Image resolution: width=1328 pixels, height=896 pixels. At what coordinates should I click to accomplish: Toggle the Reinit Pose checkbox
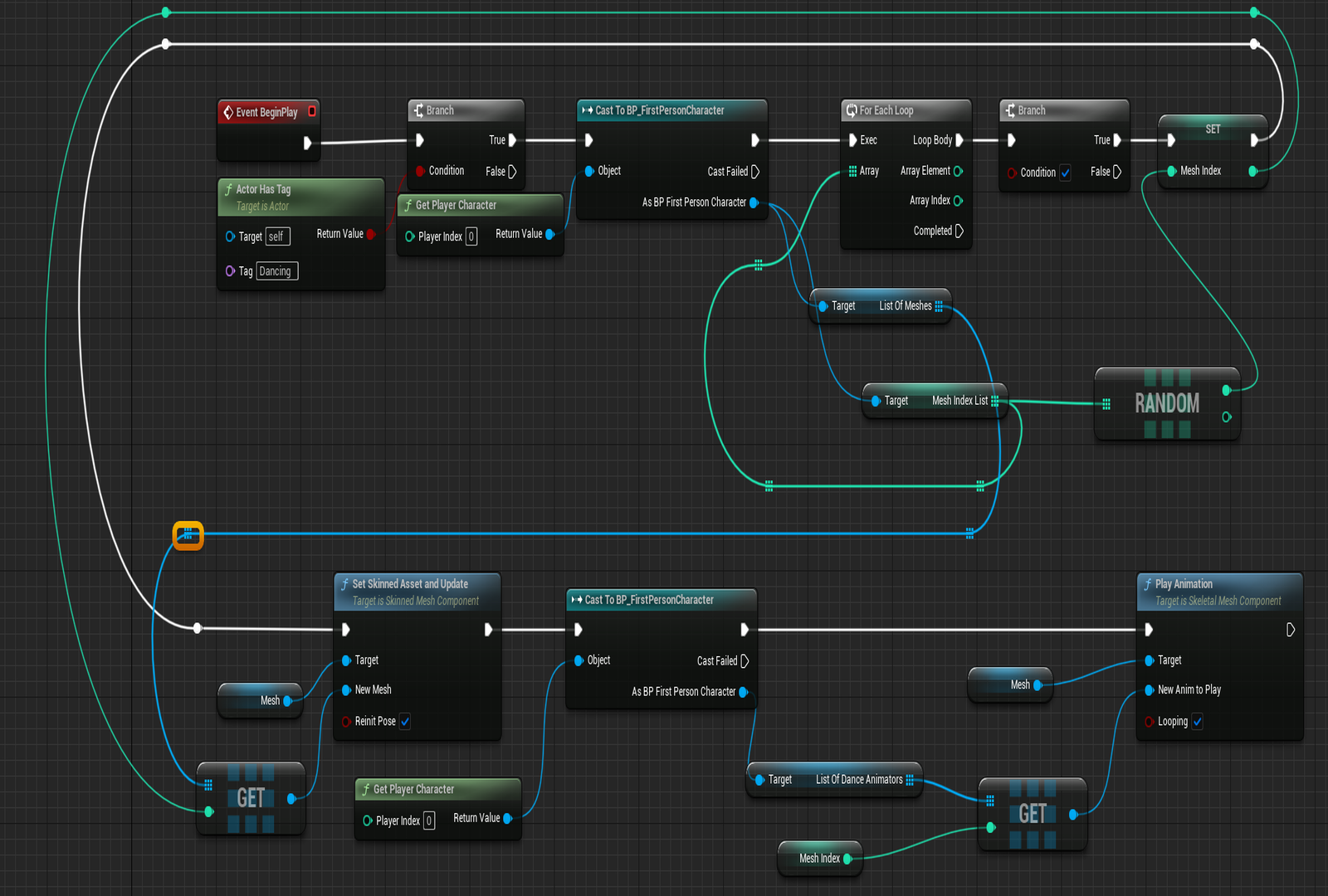pos(405,722)
